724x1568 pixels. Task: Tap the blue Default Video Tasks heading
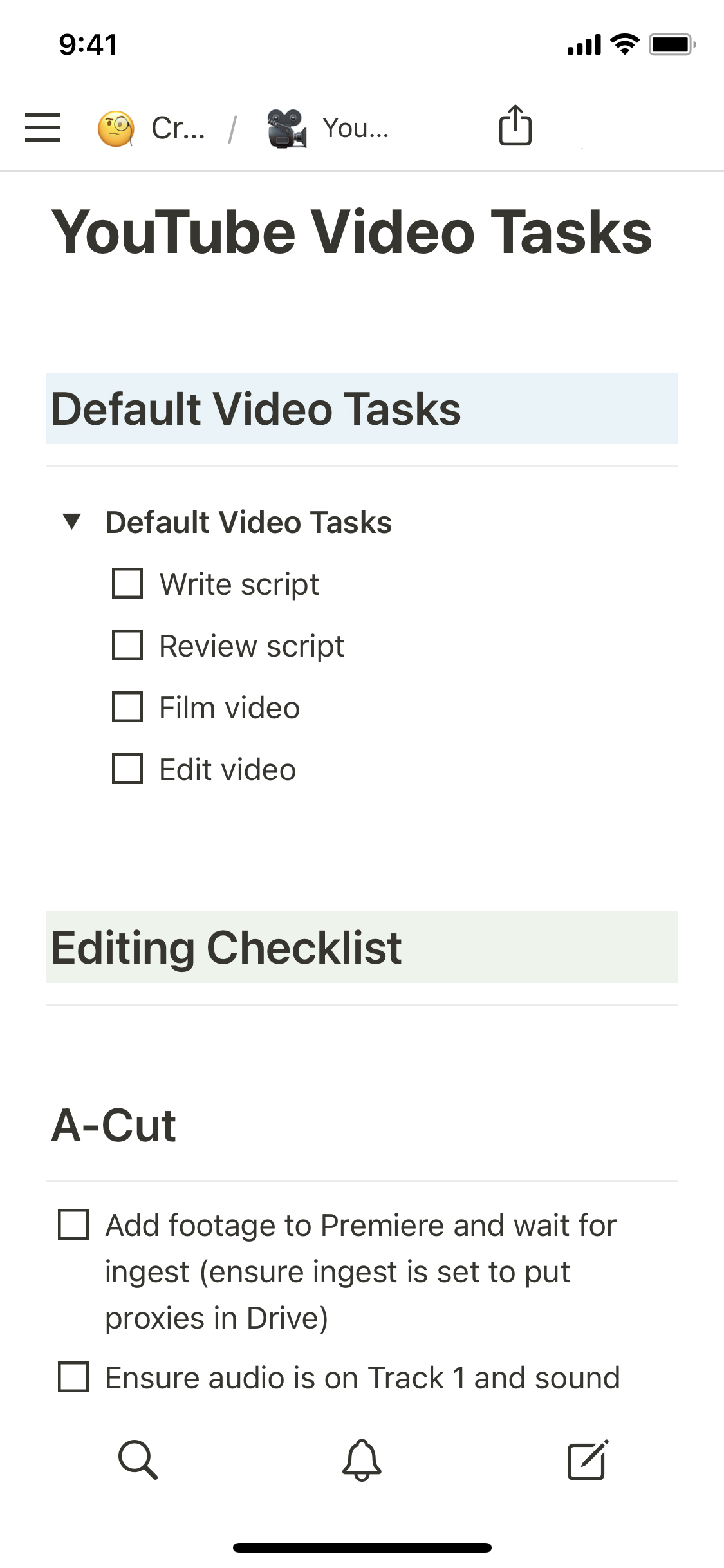pos(256,409)
